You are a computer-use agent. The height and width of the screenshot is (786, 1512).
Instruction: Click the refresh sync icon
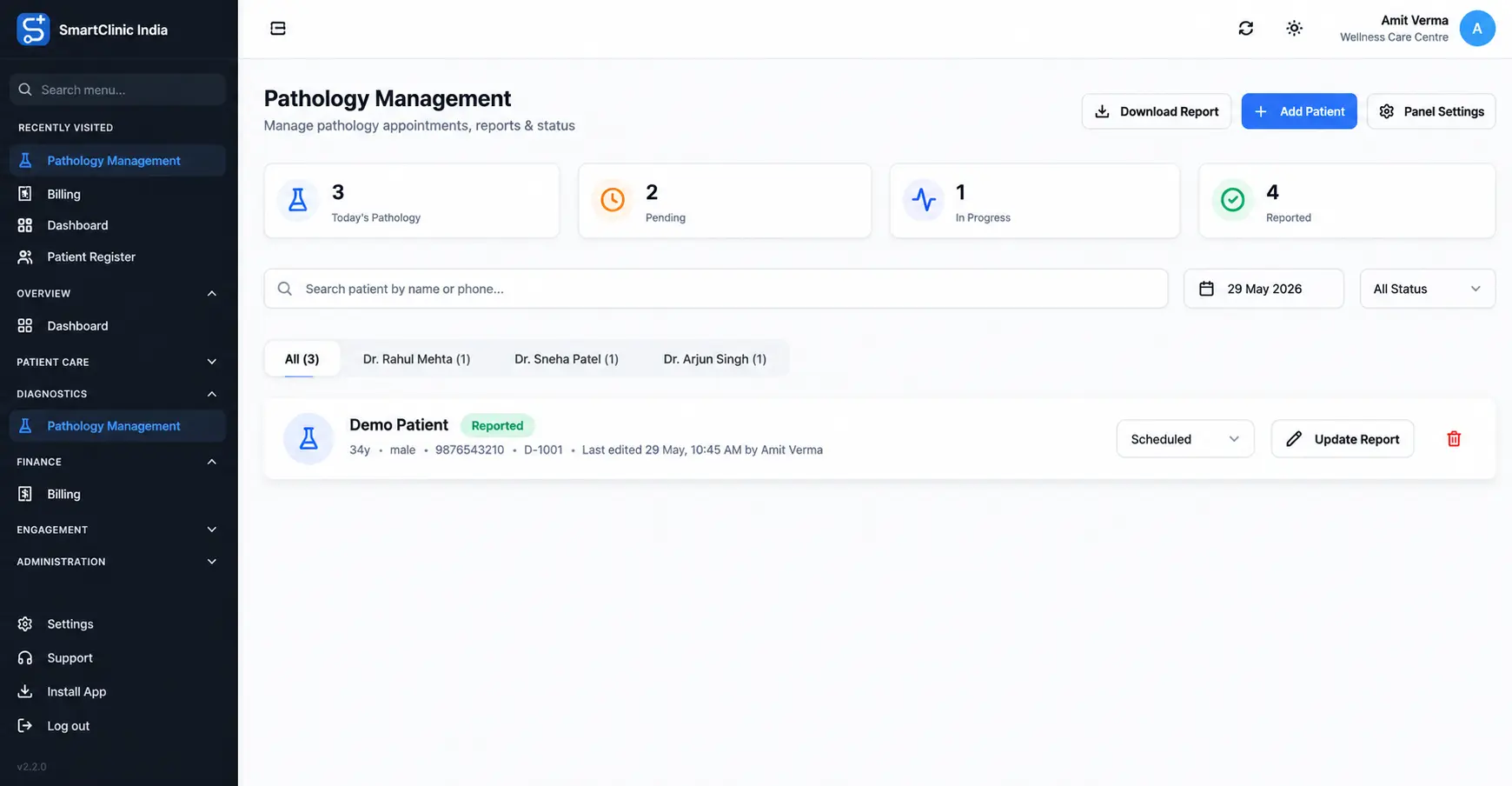point(1246,29)
